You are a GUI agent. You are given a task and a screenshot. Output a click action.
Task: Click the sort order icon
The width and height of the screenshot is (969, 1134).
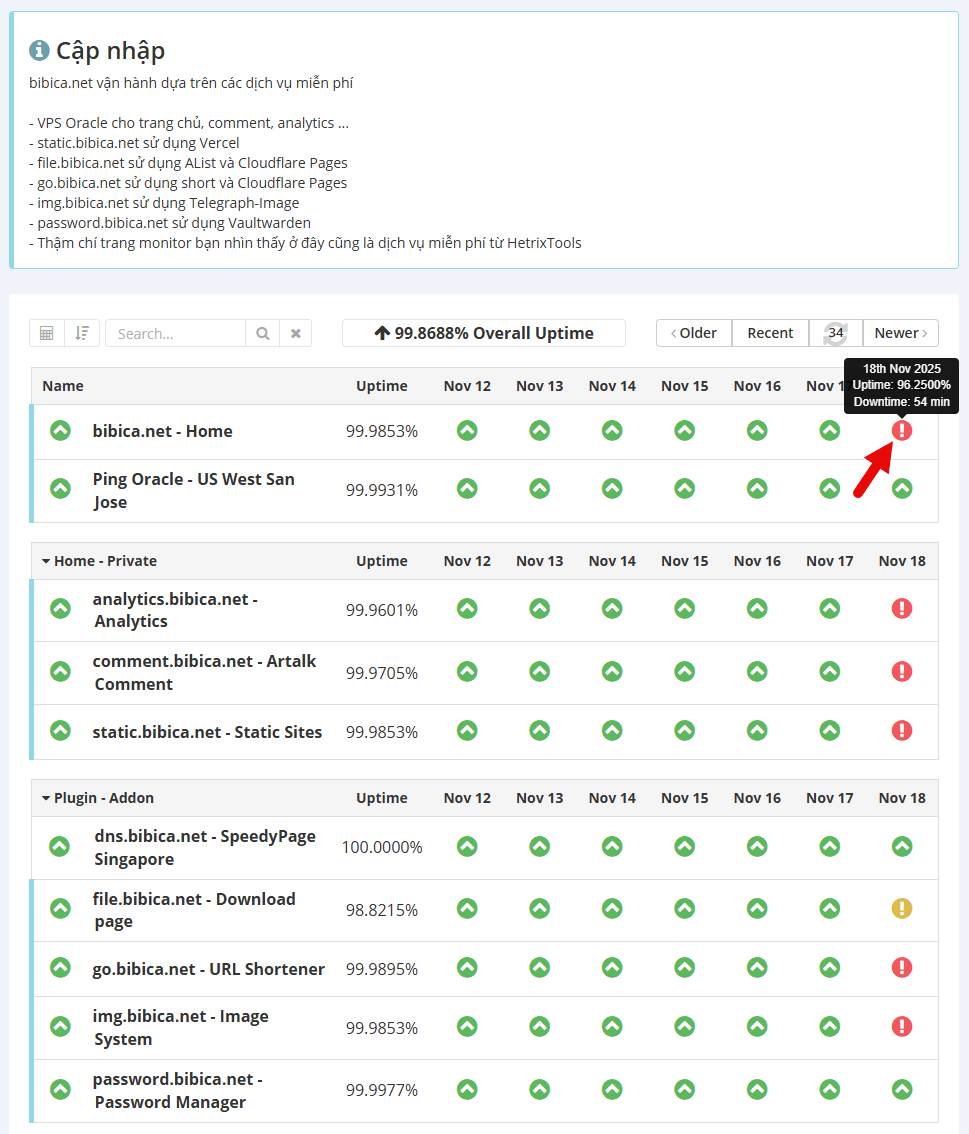pos(82,333)
